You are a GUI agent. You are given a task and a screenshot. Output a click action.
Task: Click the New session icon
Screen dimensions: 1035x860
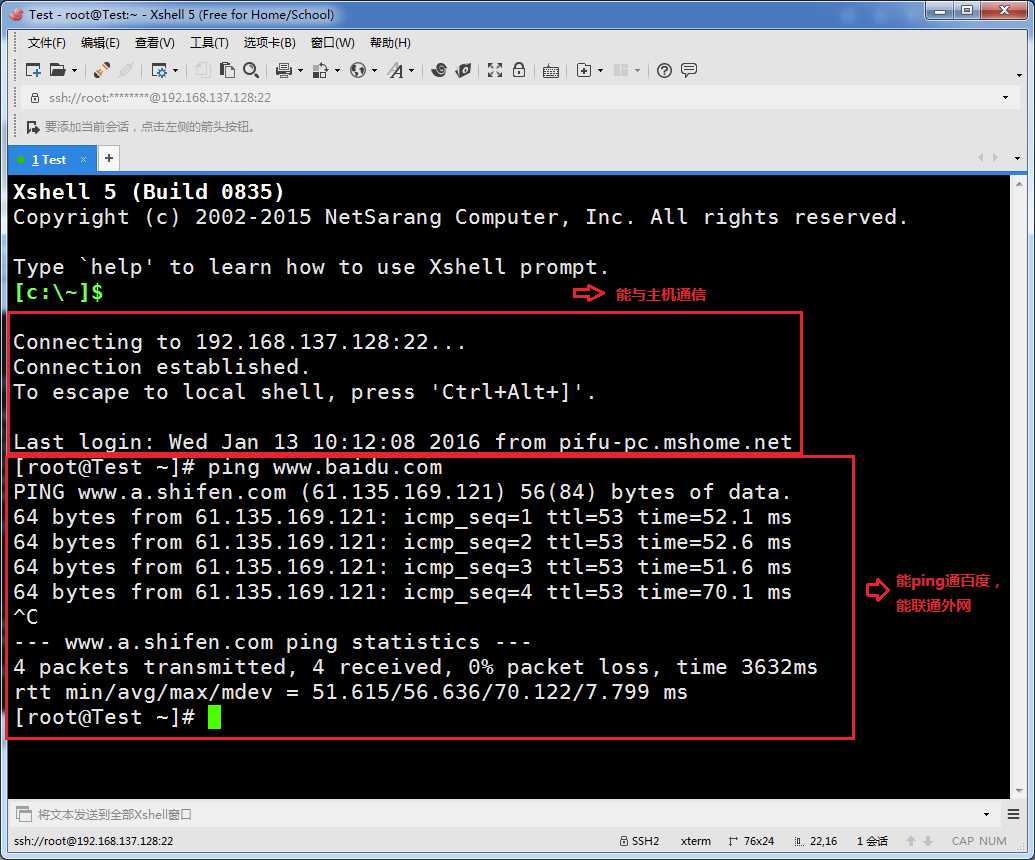coord(32,70)
